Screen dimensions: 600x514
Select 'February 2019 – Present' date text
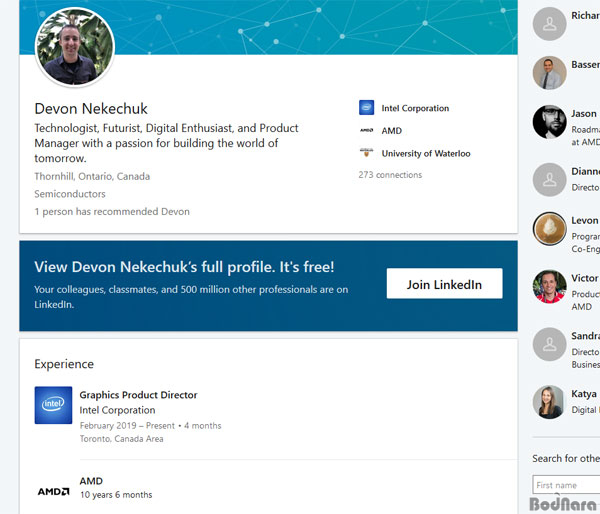tap(127, 426)
